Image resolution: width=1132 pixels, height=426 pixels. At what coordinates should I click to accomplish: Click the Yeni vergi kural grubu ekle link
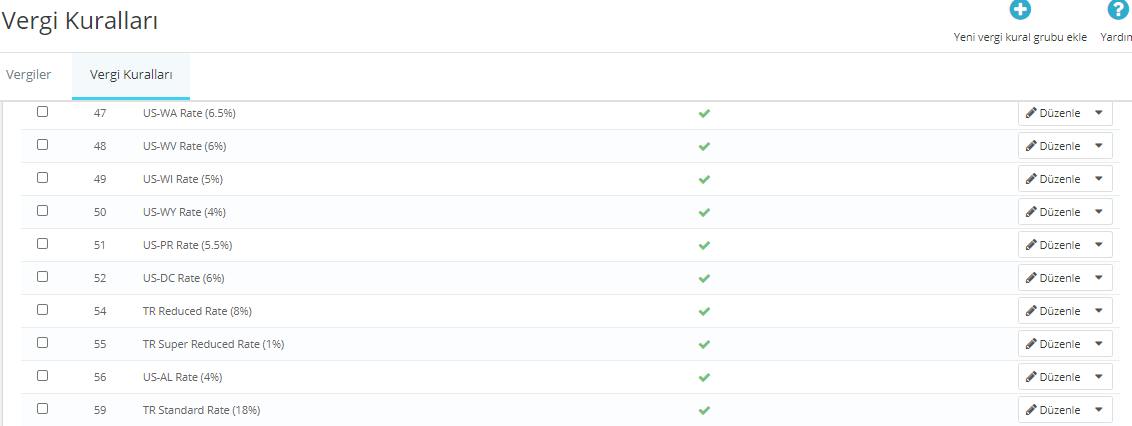pyautogui.click(x=1020, y=37)
